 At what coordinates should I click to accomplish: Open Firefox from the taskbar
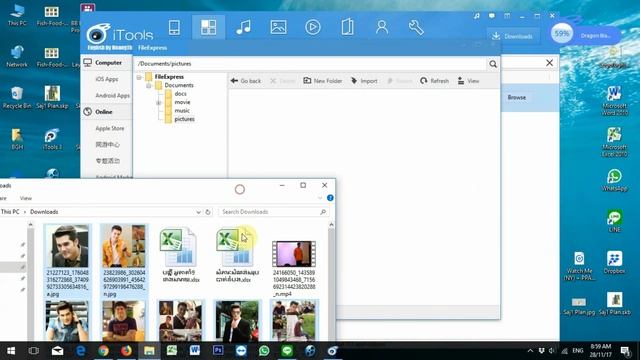point(126,351)
